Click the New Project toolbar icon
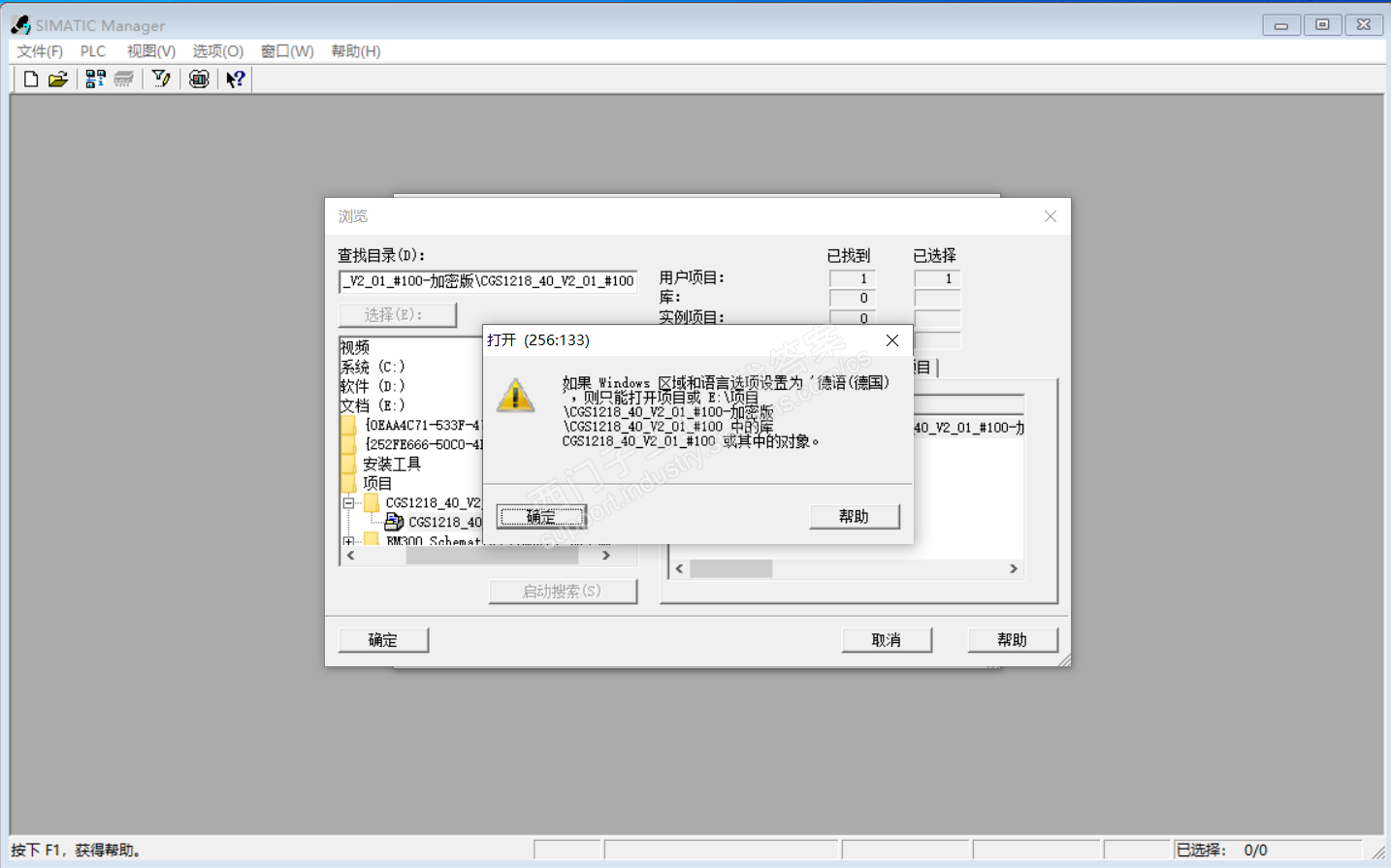This screenshot has height=868, width=1391. point(31,80)
